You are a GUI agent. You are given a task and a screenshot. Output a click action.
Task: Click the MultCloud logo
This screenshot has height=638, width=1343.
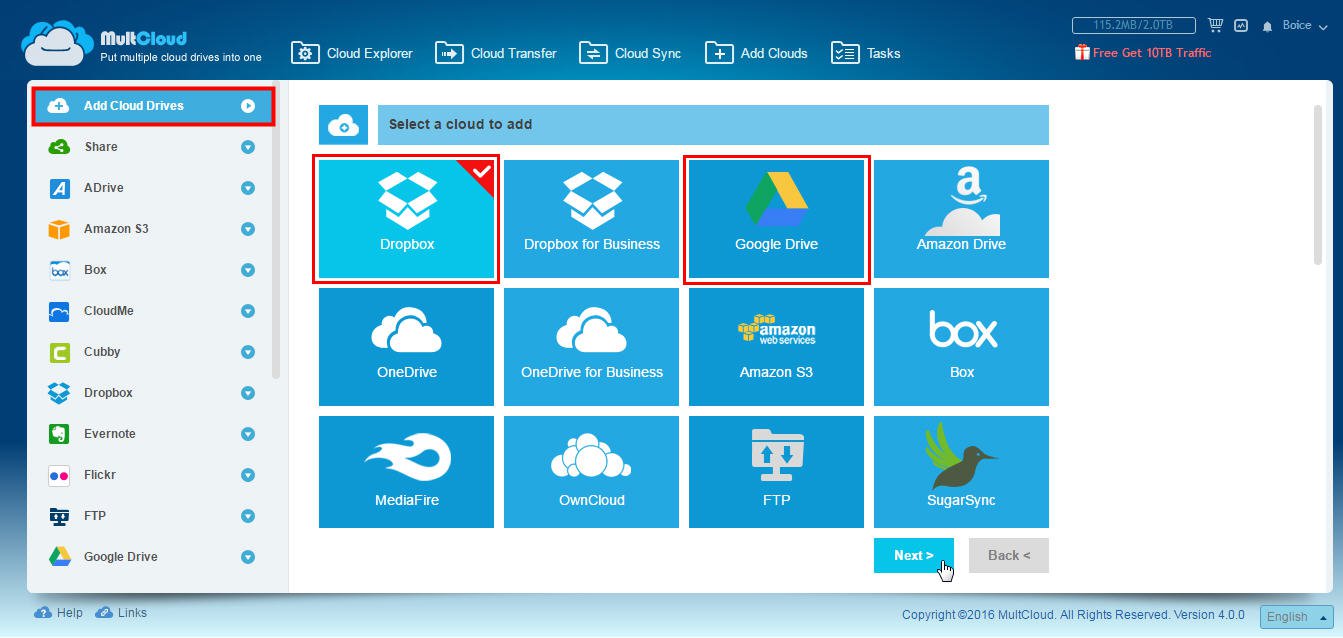[x=141, y=45]
